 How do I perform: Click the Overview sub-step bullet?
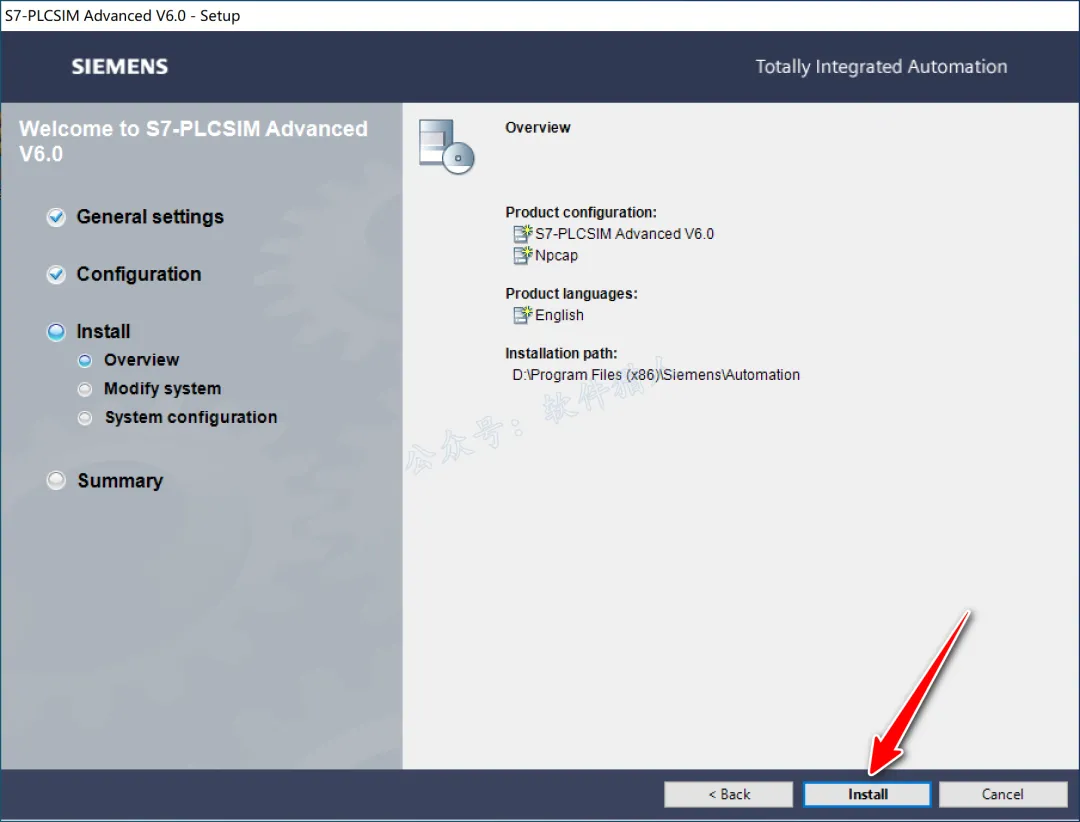(x=85, y=360)
